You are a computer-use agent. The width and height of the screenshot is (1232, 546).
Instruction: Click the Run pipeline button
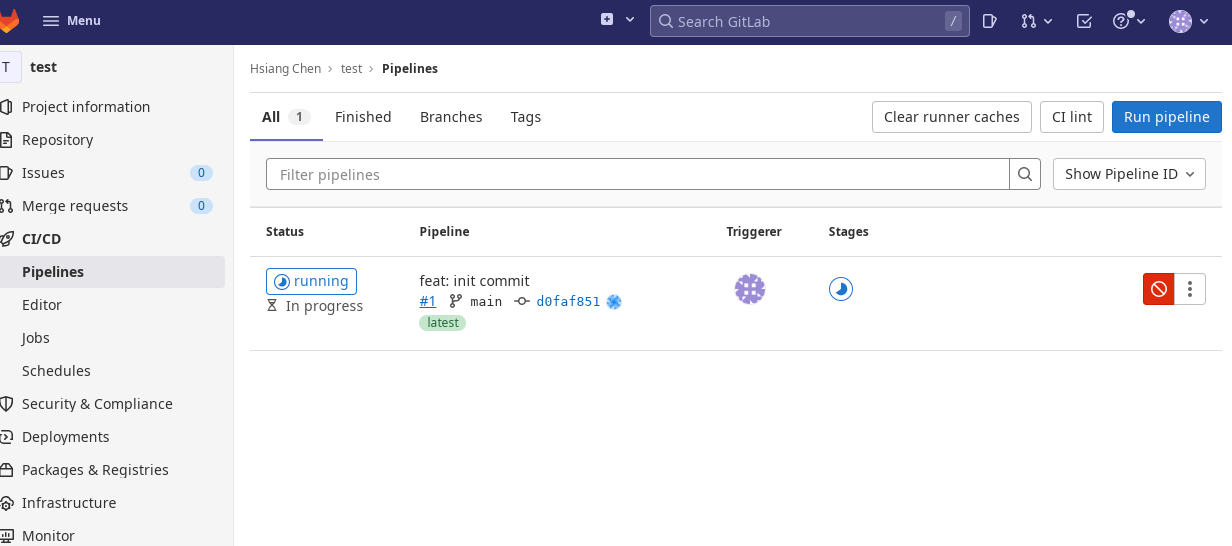coord(1166,117)
